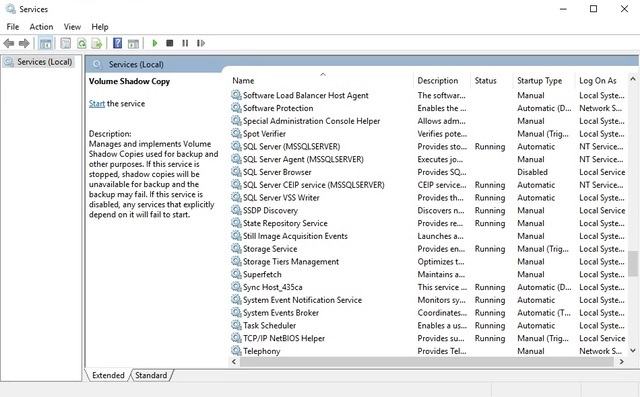This screenshot has height=397, width=640.
Task: Toggle Show/Hide Action Pane toolbar icon
Action: [133, 43]
